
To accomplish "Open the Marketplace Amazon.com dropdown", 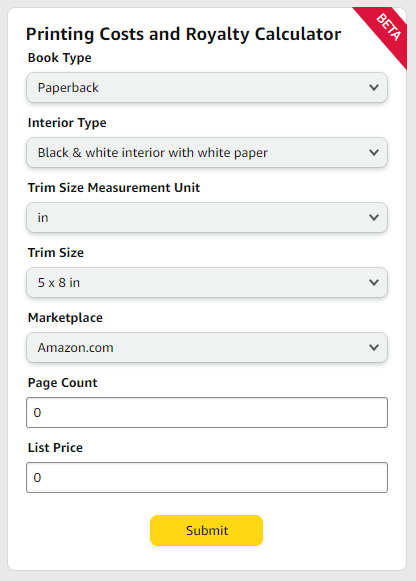I will pyautogui.click(x=207, y=347).
